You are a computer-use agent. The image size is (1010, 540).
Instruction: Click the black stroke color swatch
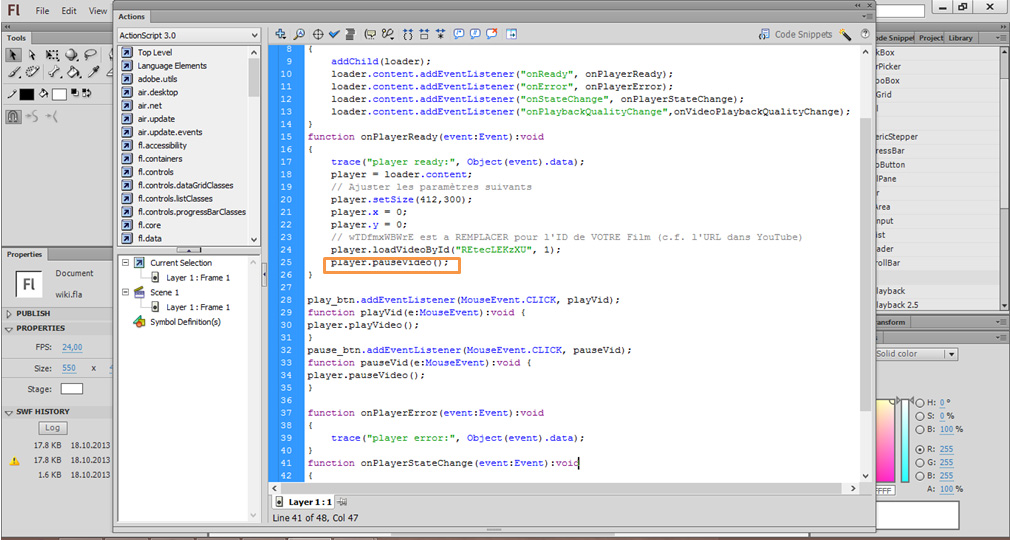(27, 94)
